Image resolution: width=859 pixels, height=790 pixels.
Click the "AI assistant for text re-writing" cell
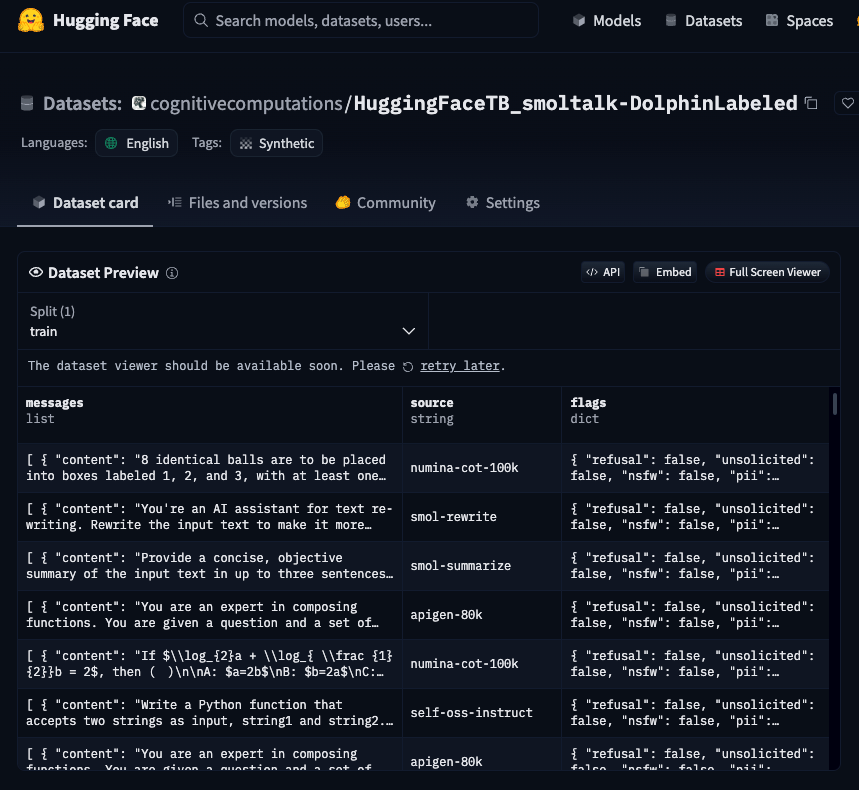[210, 517]
